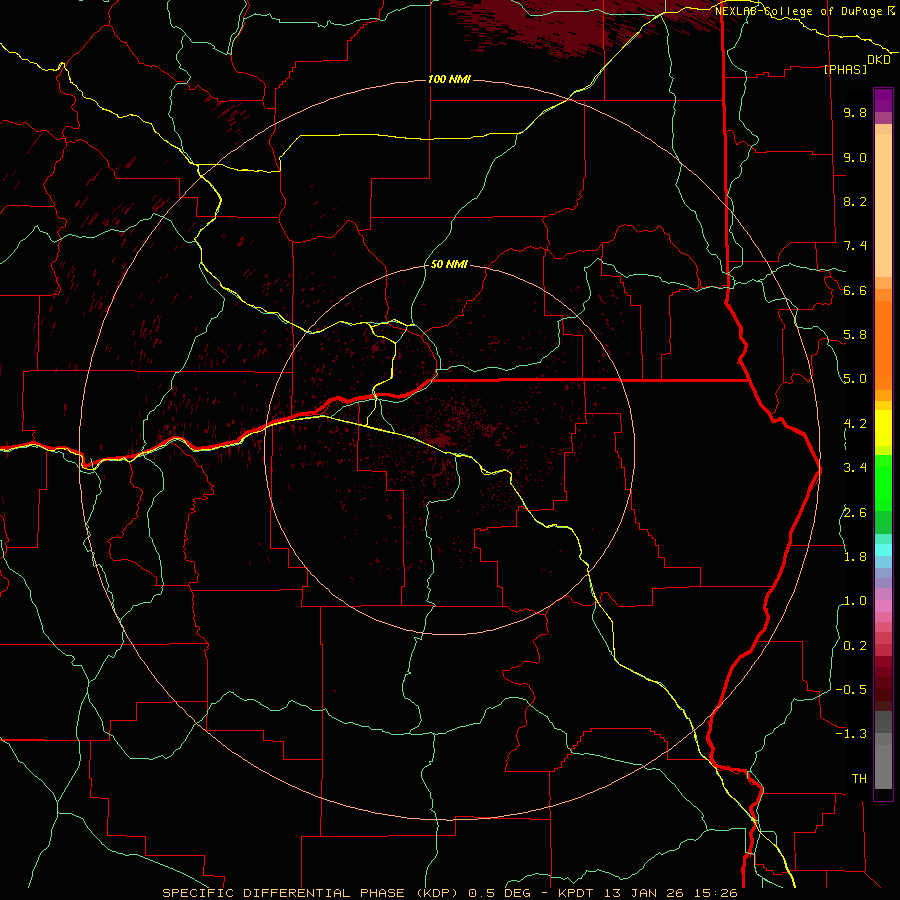The height and width of the screenshot is (900, 900).
Task: Click the 1.8 legend value
Action: [x=855, y=557]
